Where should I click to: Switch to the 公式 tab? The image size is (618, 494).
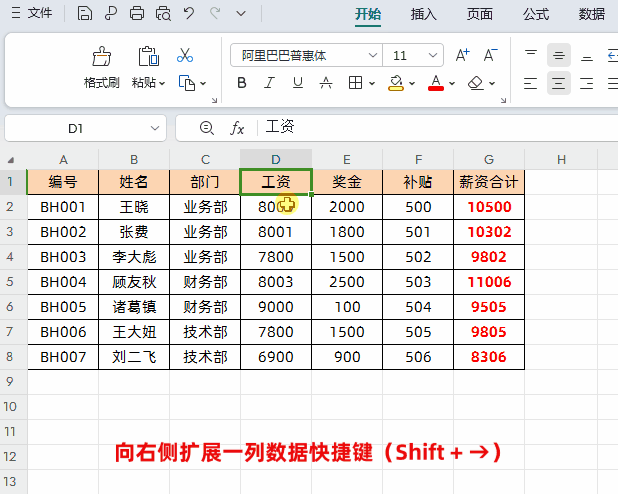pos(536,14)
